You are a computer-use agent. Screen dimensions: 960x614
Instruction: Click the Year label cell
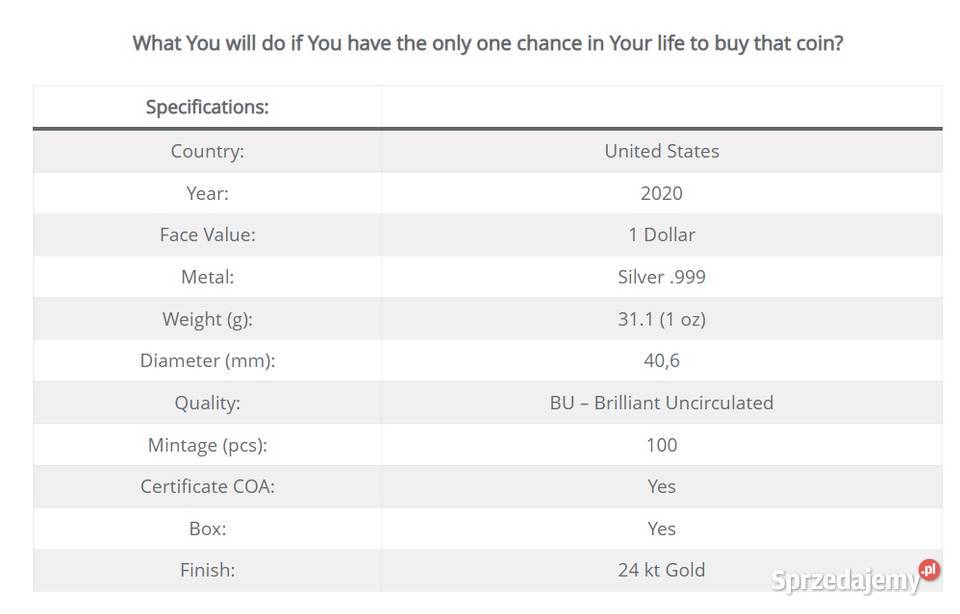pyautogui.click(x=207, y=193)
